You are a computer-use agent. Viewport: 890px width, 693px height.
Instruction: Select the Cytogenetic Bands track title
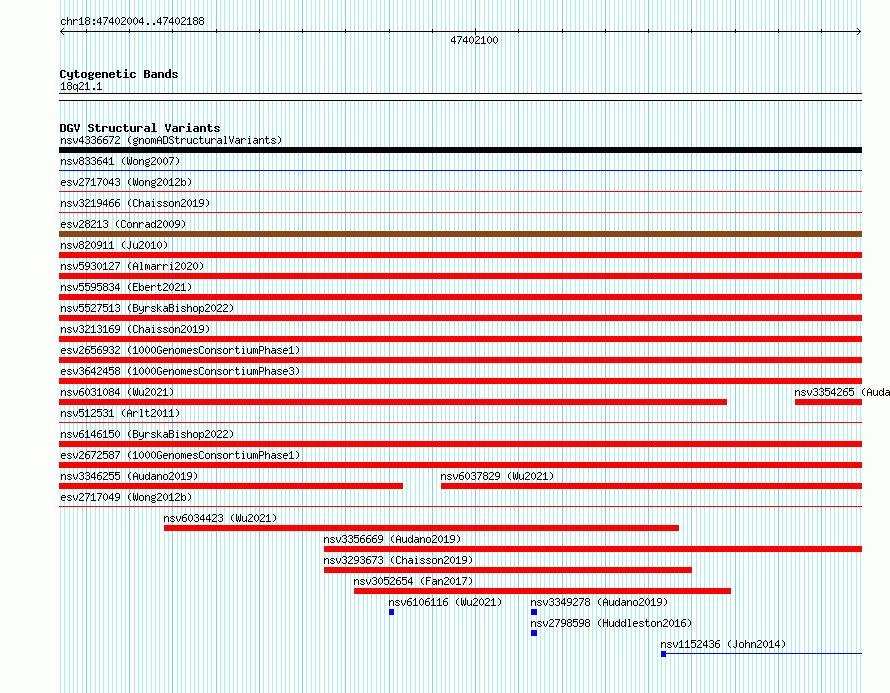tap(119, 74)
